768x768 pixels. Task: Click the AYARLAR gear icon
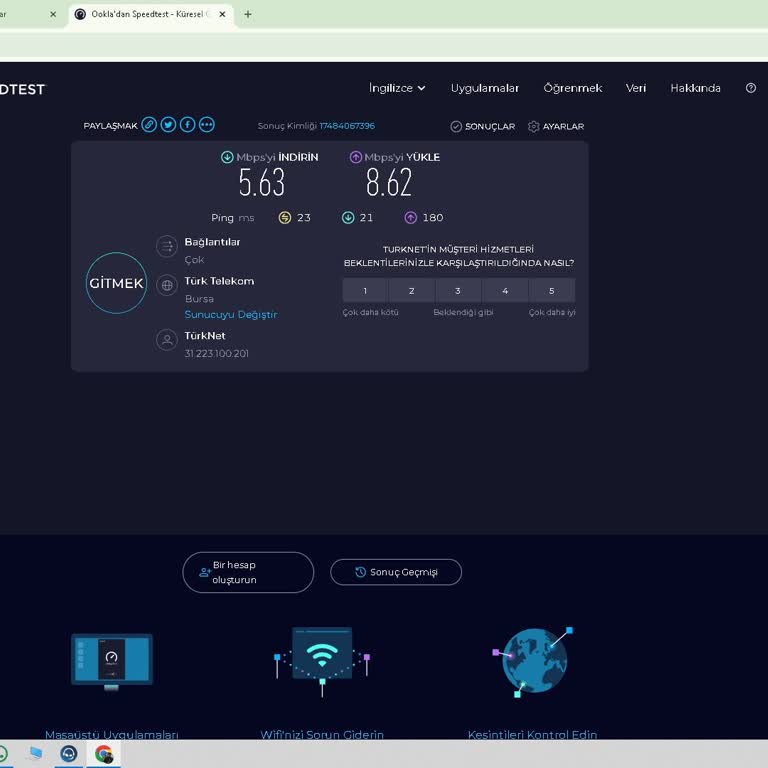click(533, 126)
